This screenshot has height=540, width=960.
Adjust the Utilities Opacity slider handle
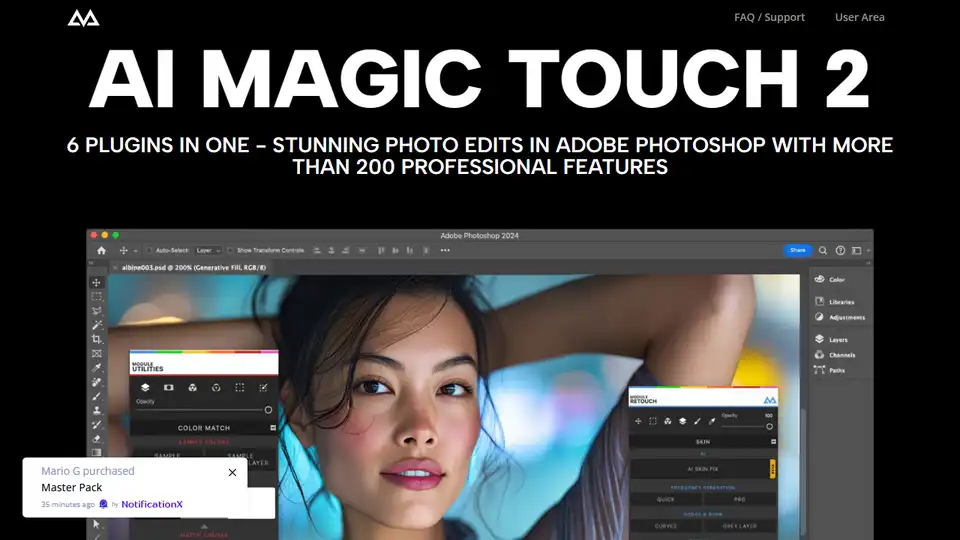point(268,410)
